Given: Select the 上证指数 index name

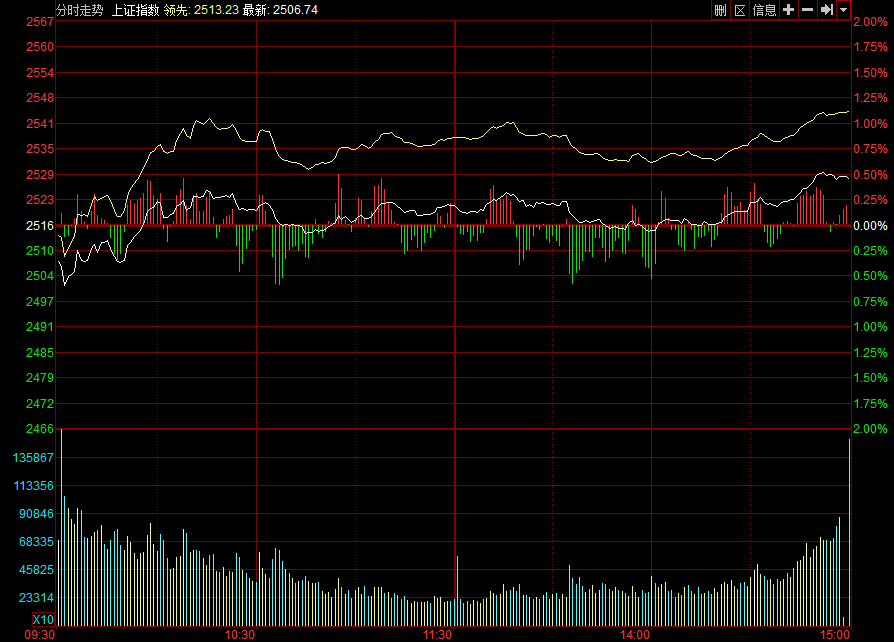Looking at the screenshot, I should 135,10.
